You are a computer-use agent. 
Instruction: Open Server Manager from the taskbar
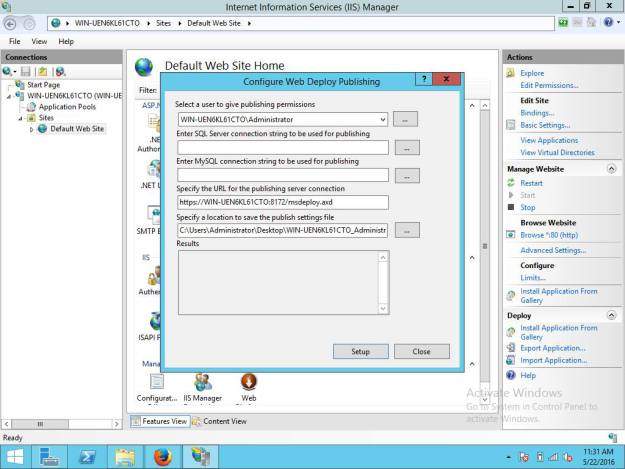(49, 457)
